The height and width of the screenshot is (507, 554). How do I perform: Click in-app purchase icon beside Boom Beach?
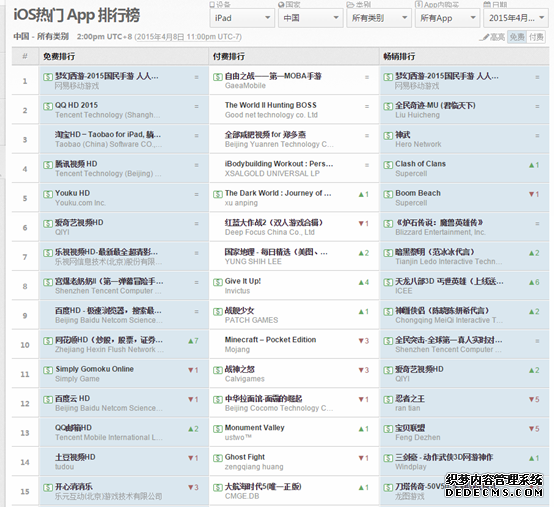coord(388,194)
